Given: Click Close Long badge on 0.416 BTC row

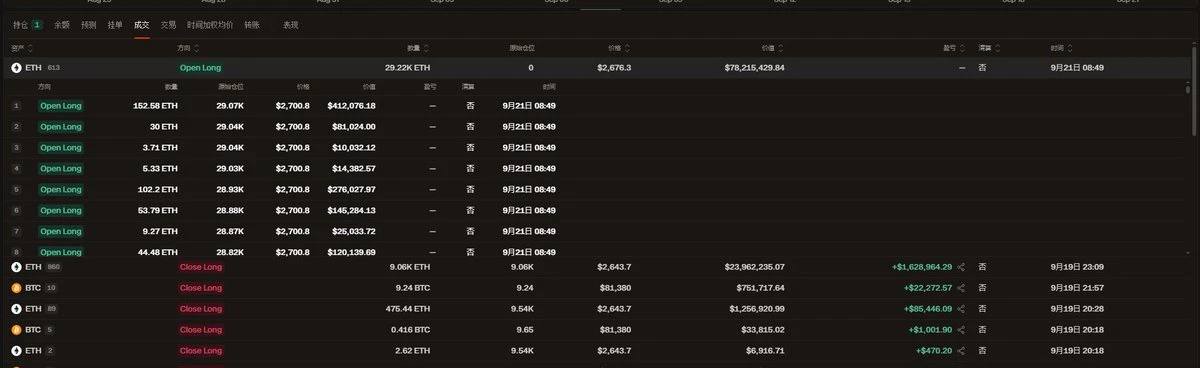Looking at the screenshot, I should click(201, 330).
